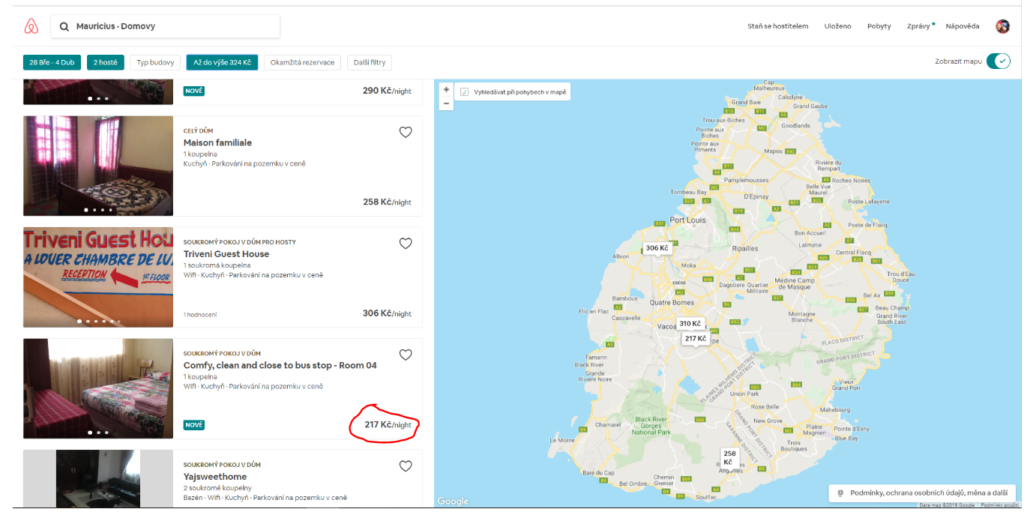Zoom out on the map
Viewport: 1024px width, 521px height.
(x=446, y=103)
